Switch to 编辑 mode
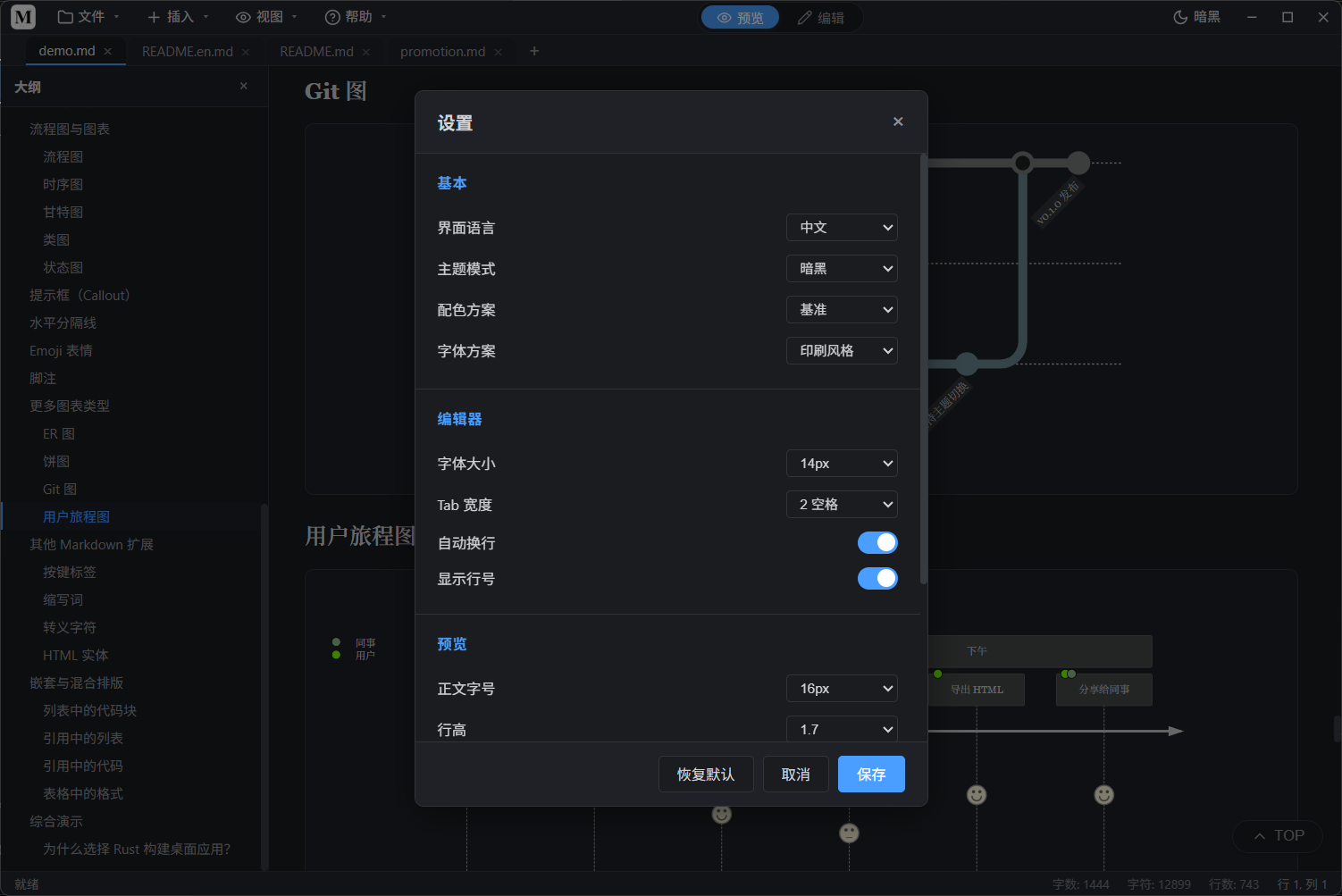The height and width of the screenshot is (896, 1342). [x=820, y=18]
